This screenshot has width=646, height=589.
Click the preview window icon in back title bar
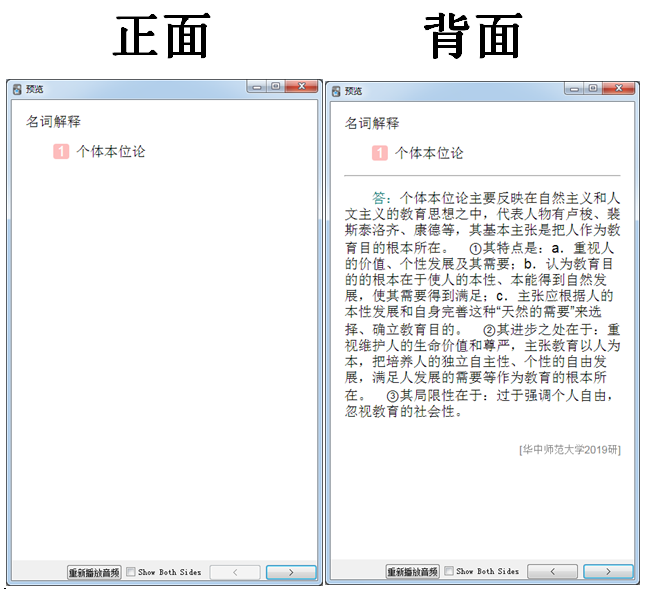coord(336,91)
